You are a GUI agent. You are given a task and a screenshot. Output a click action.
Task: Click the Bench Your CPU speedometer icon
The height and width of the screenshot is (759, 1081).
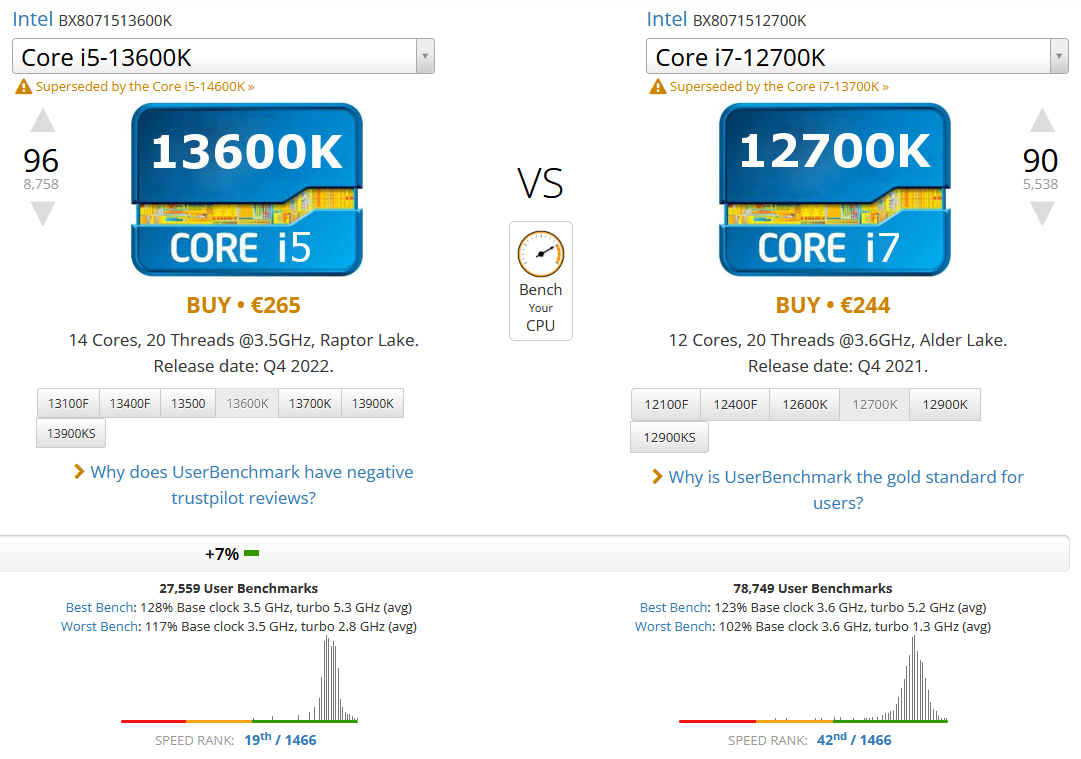tap(540, 254)
